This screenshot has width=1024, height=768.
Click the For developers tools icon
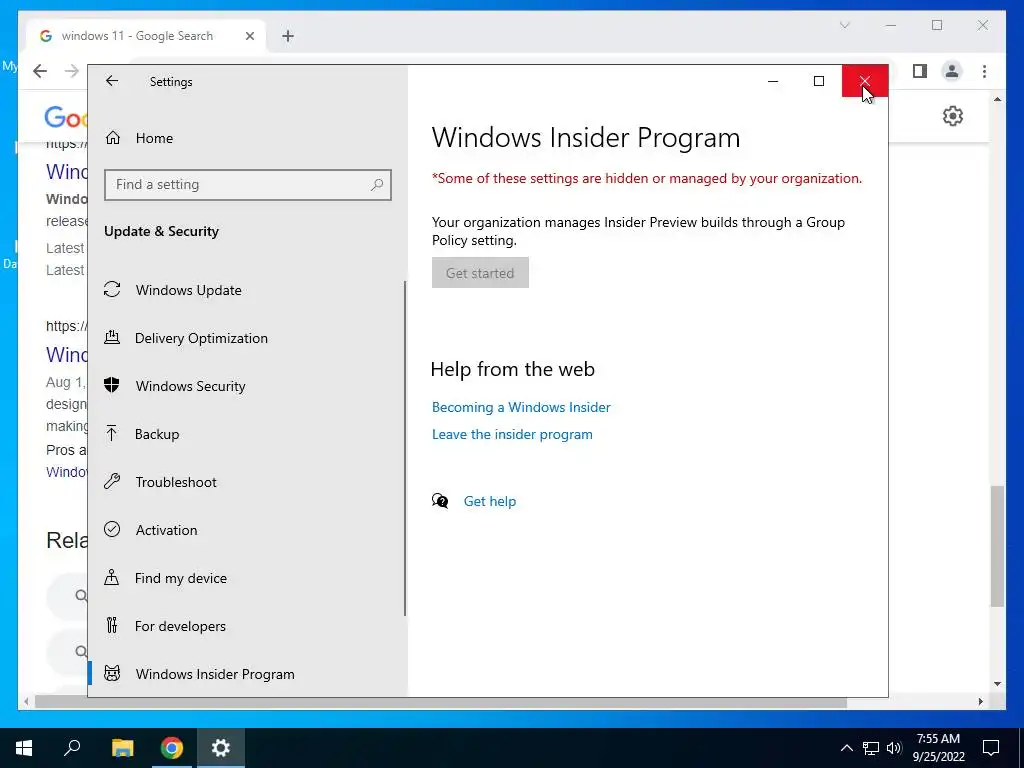click(x=112, y=626)
